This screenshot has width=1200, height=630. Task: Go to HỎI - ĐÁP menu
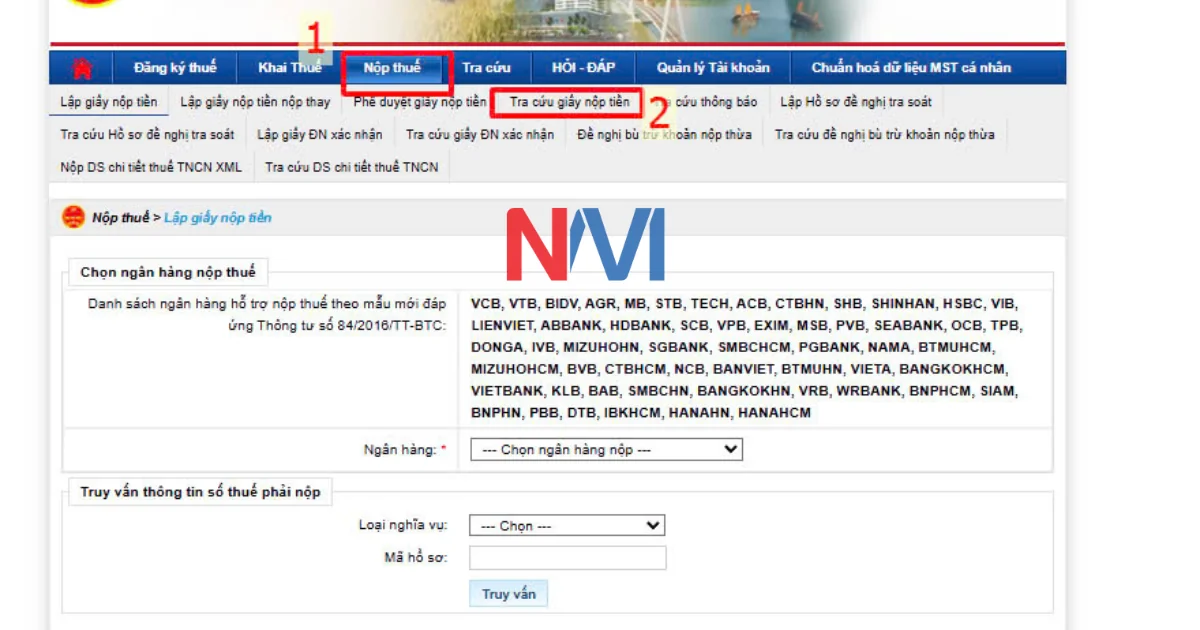point(583,68)
